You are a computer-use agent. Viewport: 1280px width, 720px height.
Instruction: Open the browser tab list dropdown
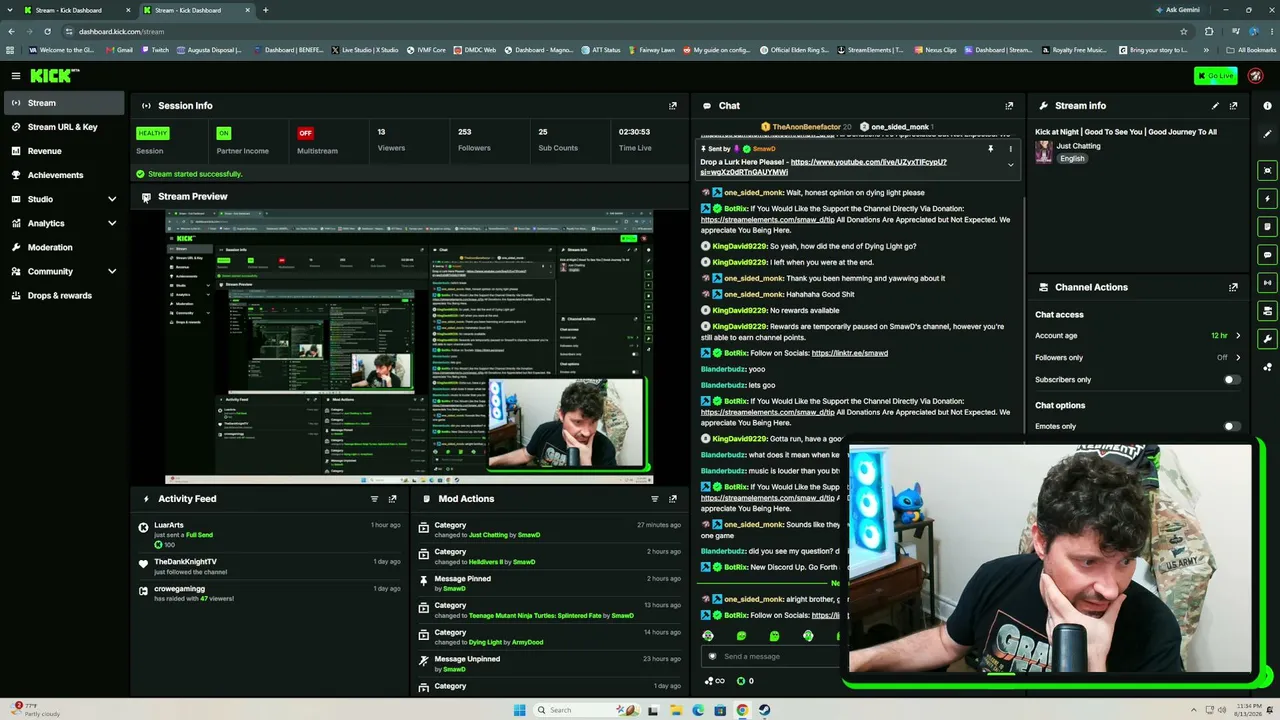pyautogui.click(x=12, y=10)
